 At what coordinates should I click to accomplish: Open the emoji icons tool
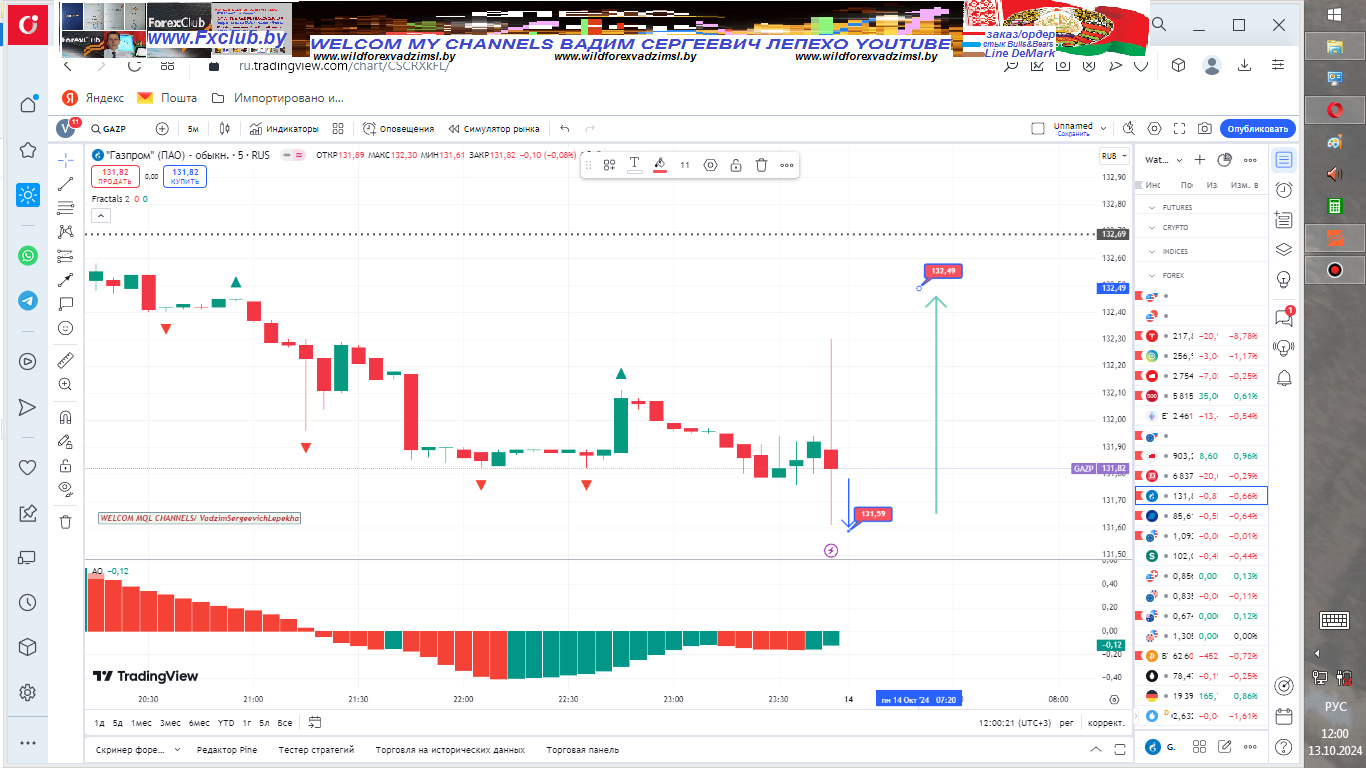click(x=66, y=328)
